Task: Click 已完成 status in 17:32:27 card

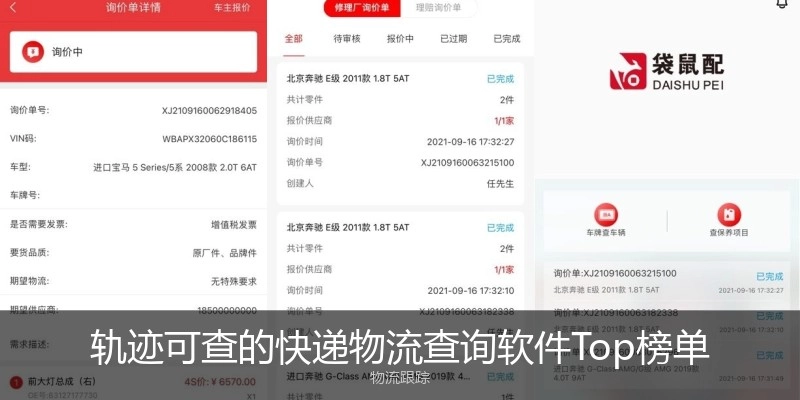Action: [x=501, y=79]
